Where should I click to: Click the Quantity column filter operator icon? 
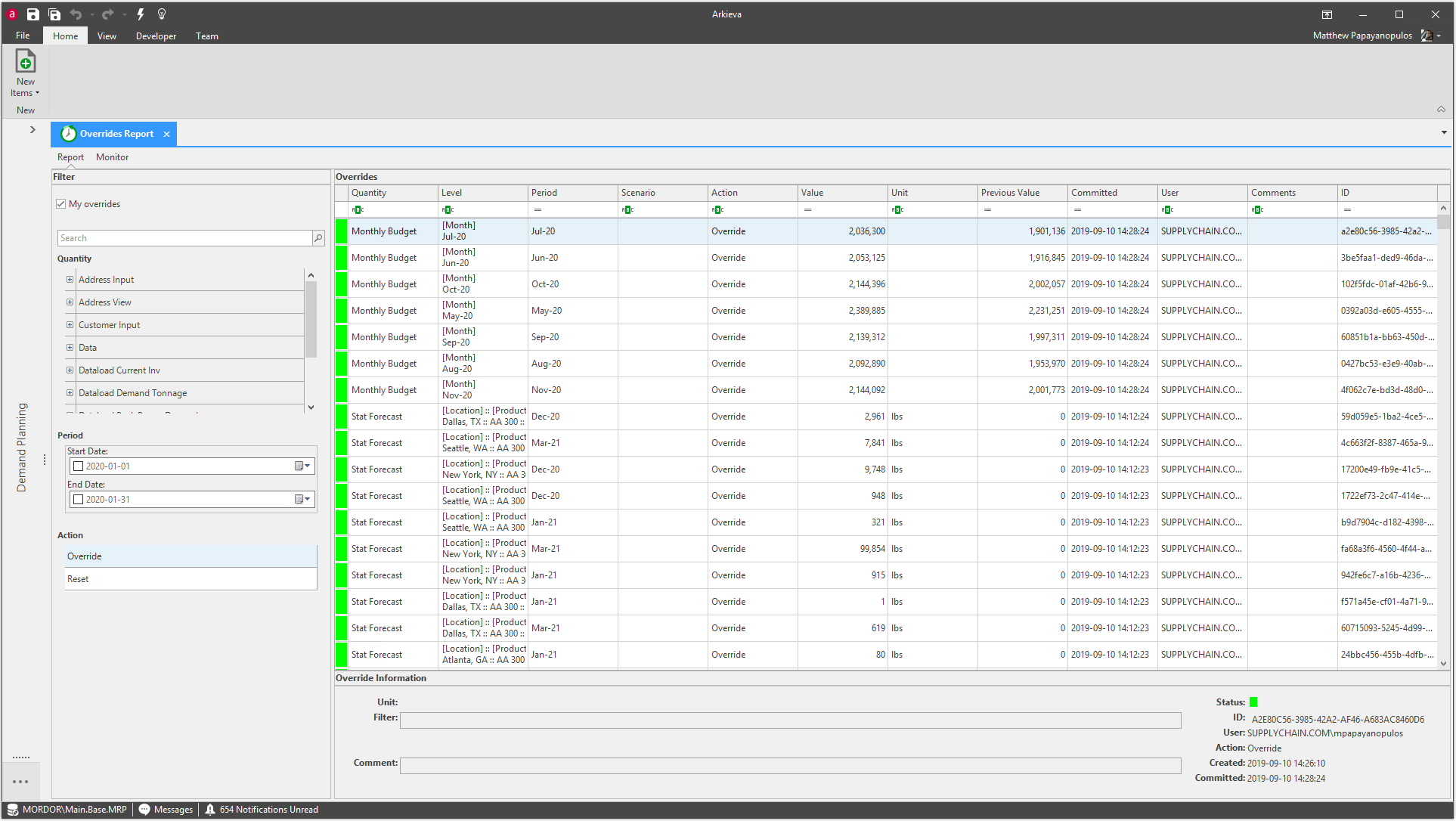[358, 210]
